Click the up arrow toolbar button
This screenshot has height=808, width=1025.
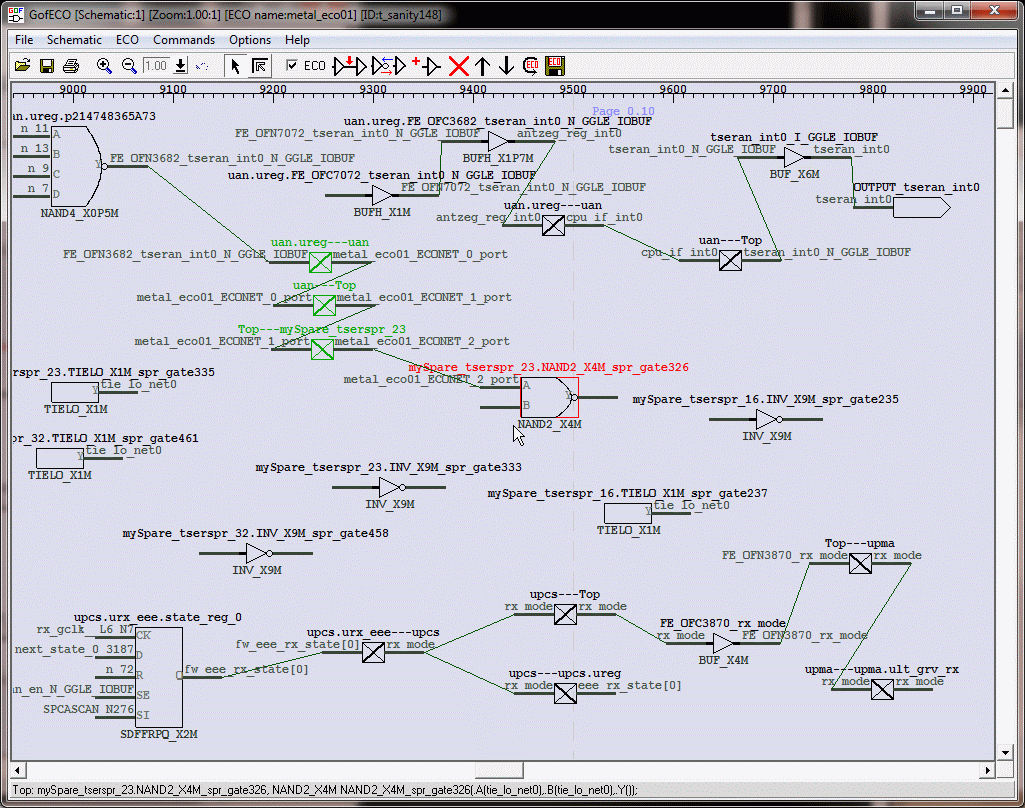point(482,66)
